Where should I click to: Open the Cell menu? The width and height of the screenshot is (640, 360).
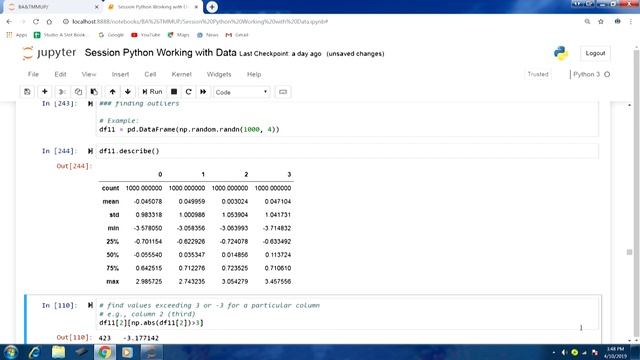150,74
